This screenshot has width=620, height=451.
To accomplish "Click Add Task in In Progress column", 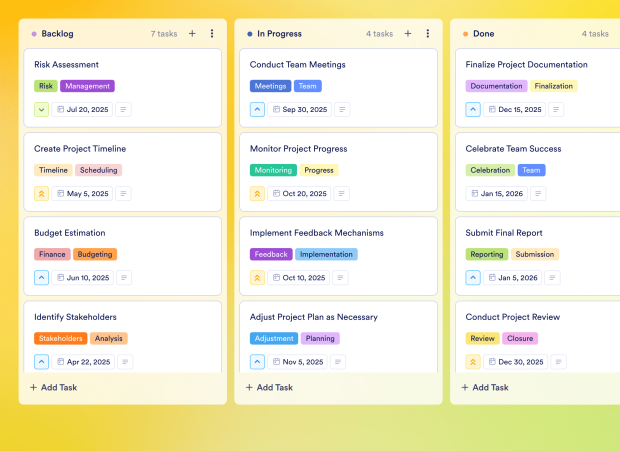I will point(269,387).
